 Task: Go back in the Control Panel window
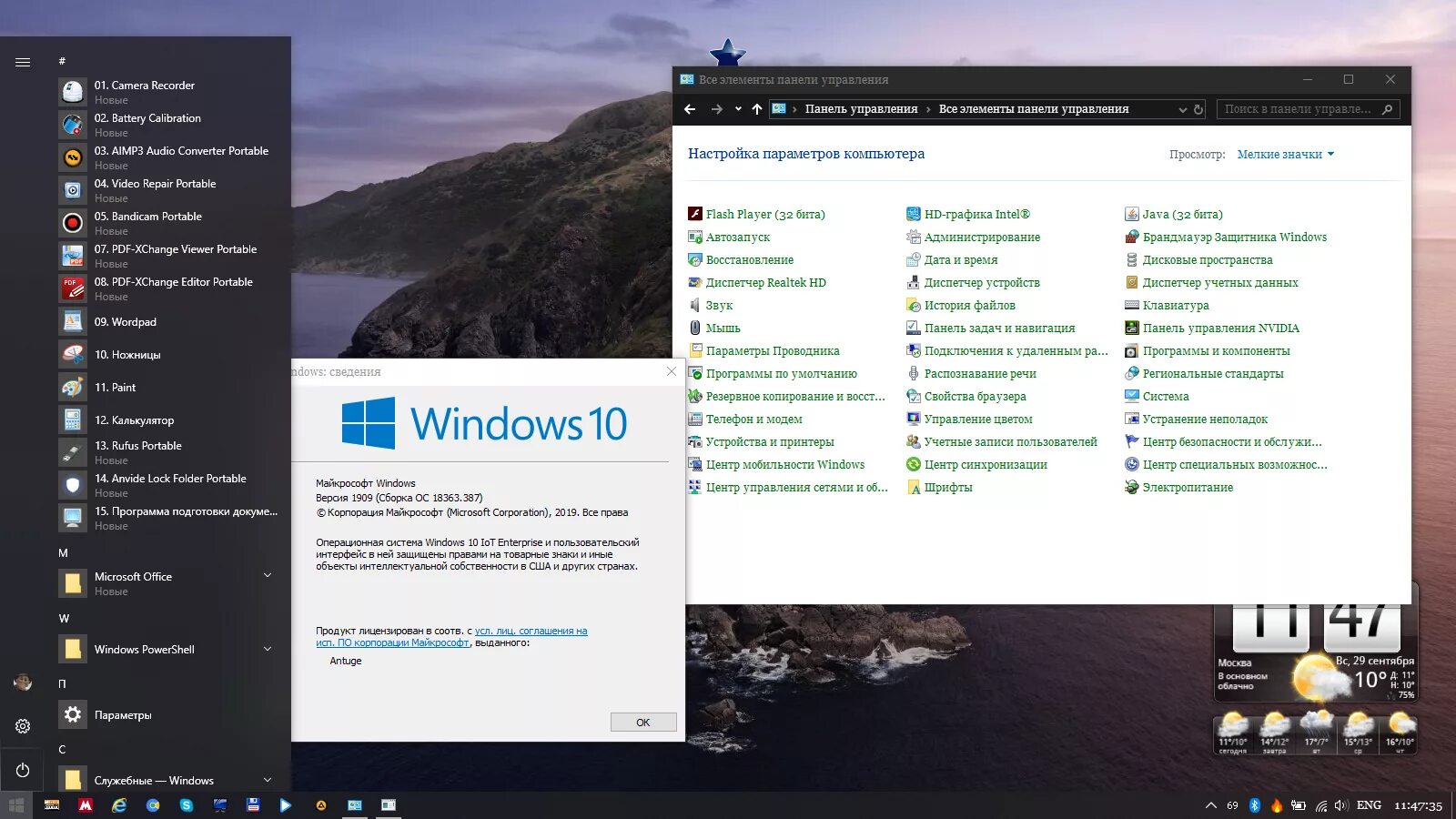(x=690, y=109)
